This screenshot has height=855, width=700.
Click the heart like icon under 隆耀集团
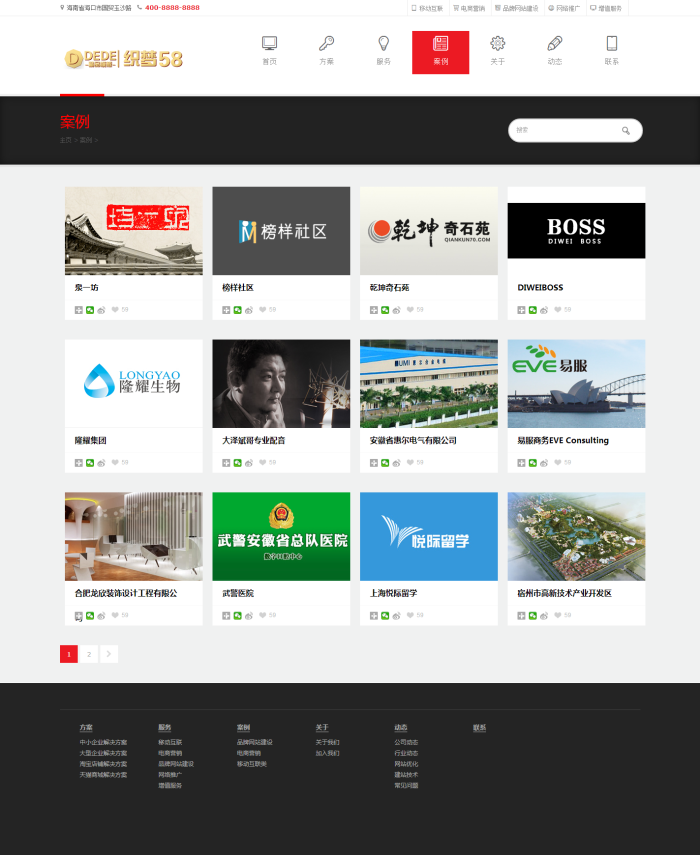[115, 462]
